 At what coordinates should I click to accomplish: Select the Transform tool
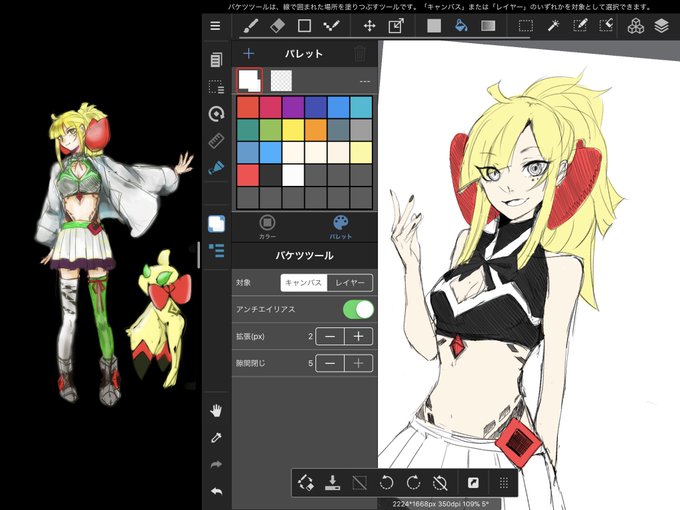pos(396,26)
